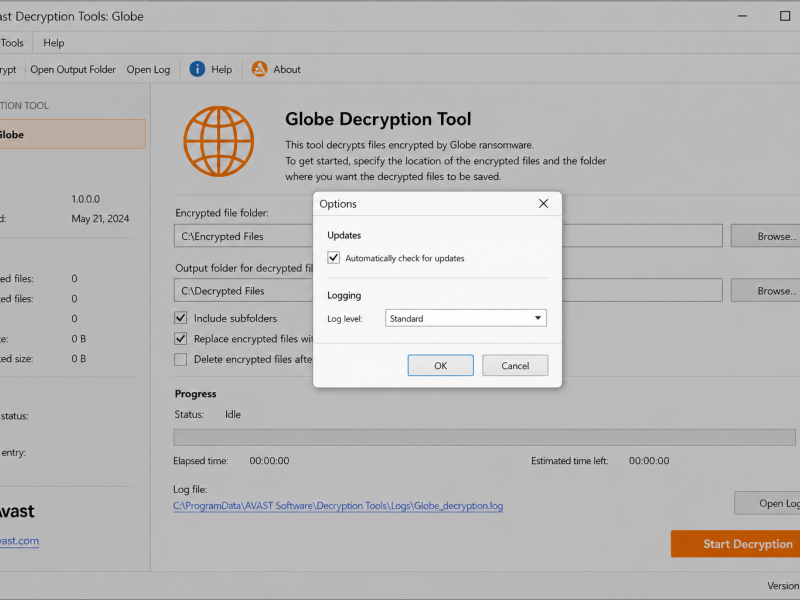The image size is (800, 600).
Task: Minimize the Avast Decryption Tools window
Action: 742,16
